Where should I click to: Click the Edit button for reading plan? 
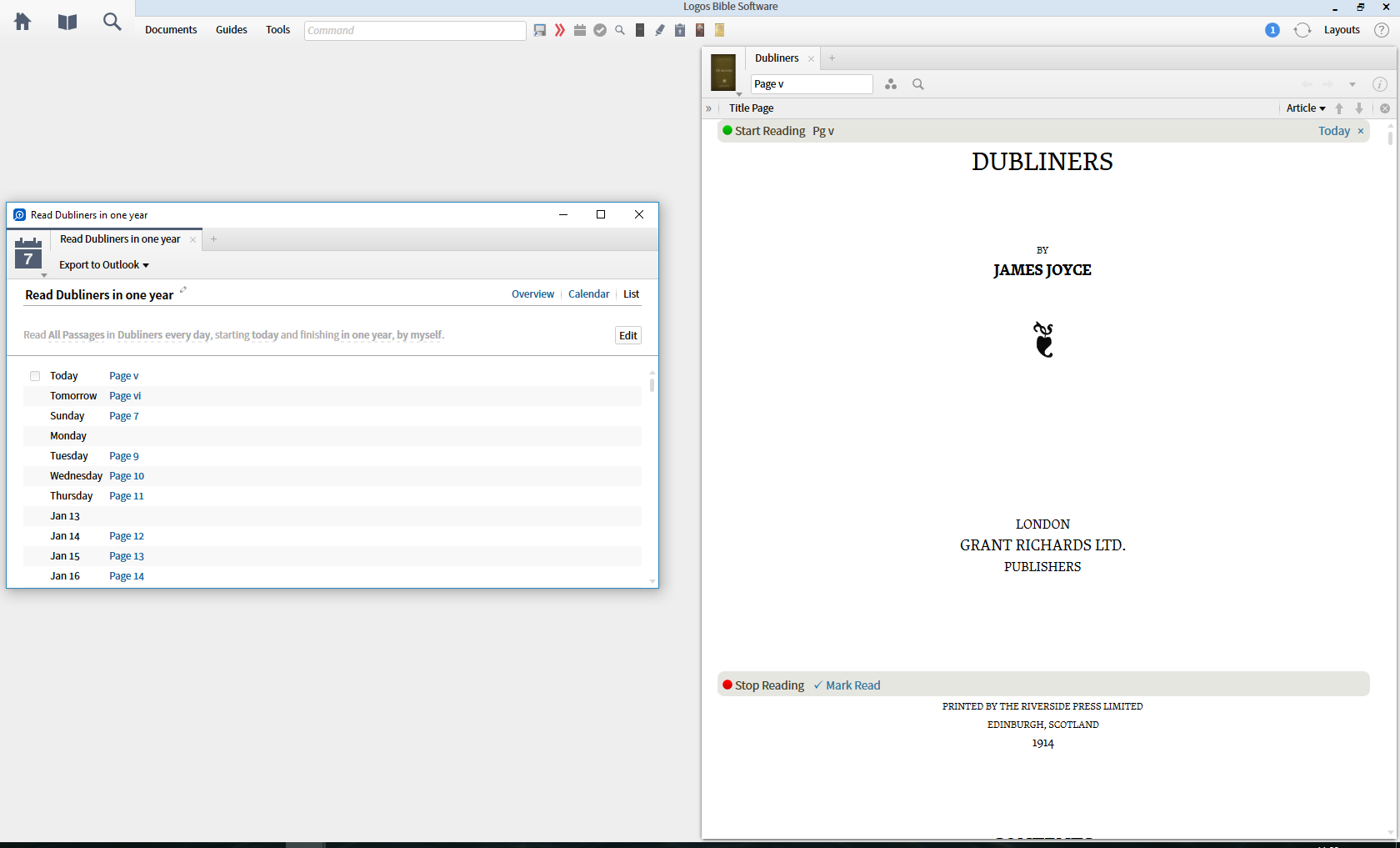628,335
